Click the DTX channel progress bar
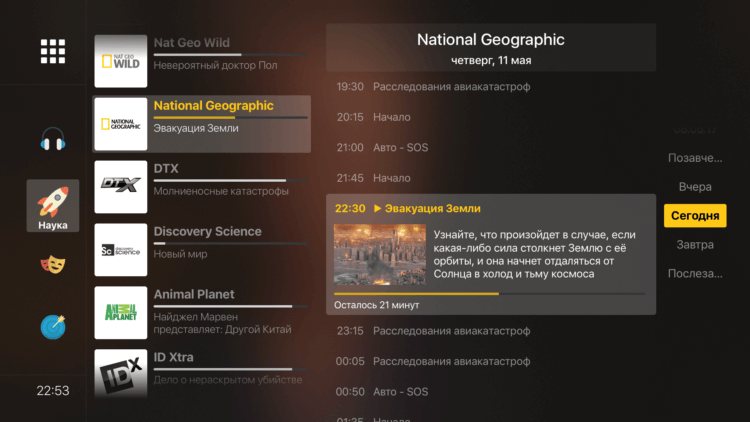The width and height of the screenshot is (750, 422). 230,180
